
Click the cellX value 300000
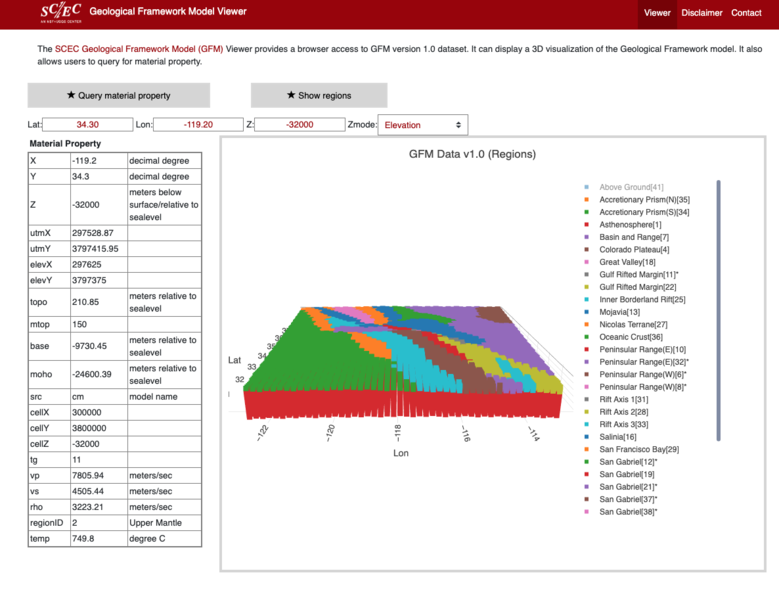(87, 413)
